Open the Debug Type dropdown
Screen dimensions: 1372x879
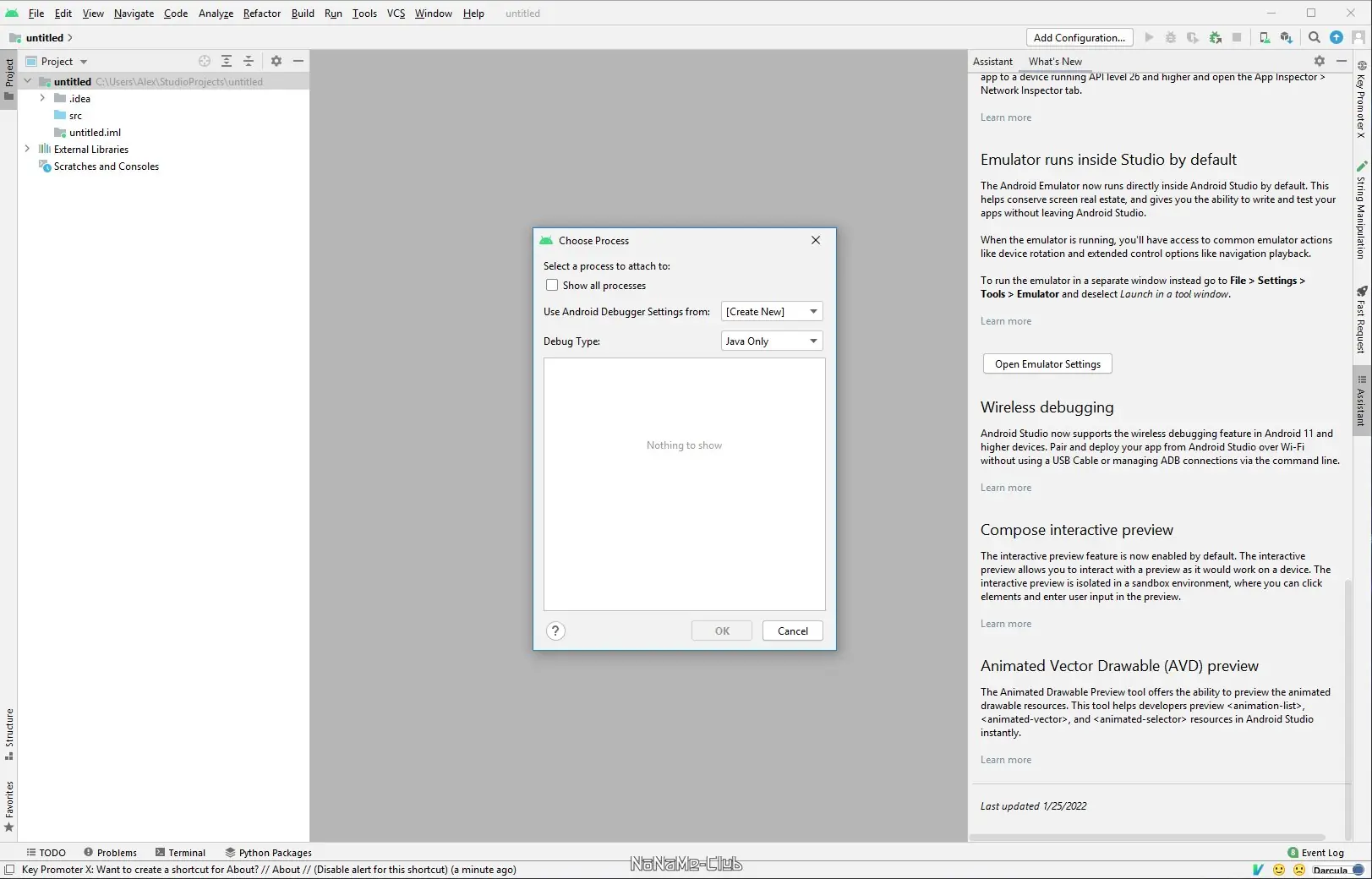772,341
